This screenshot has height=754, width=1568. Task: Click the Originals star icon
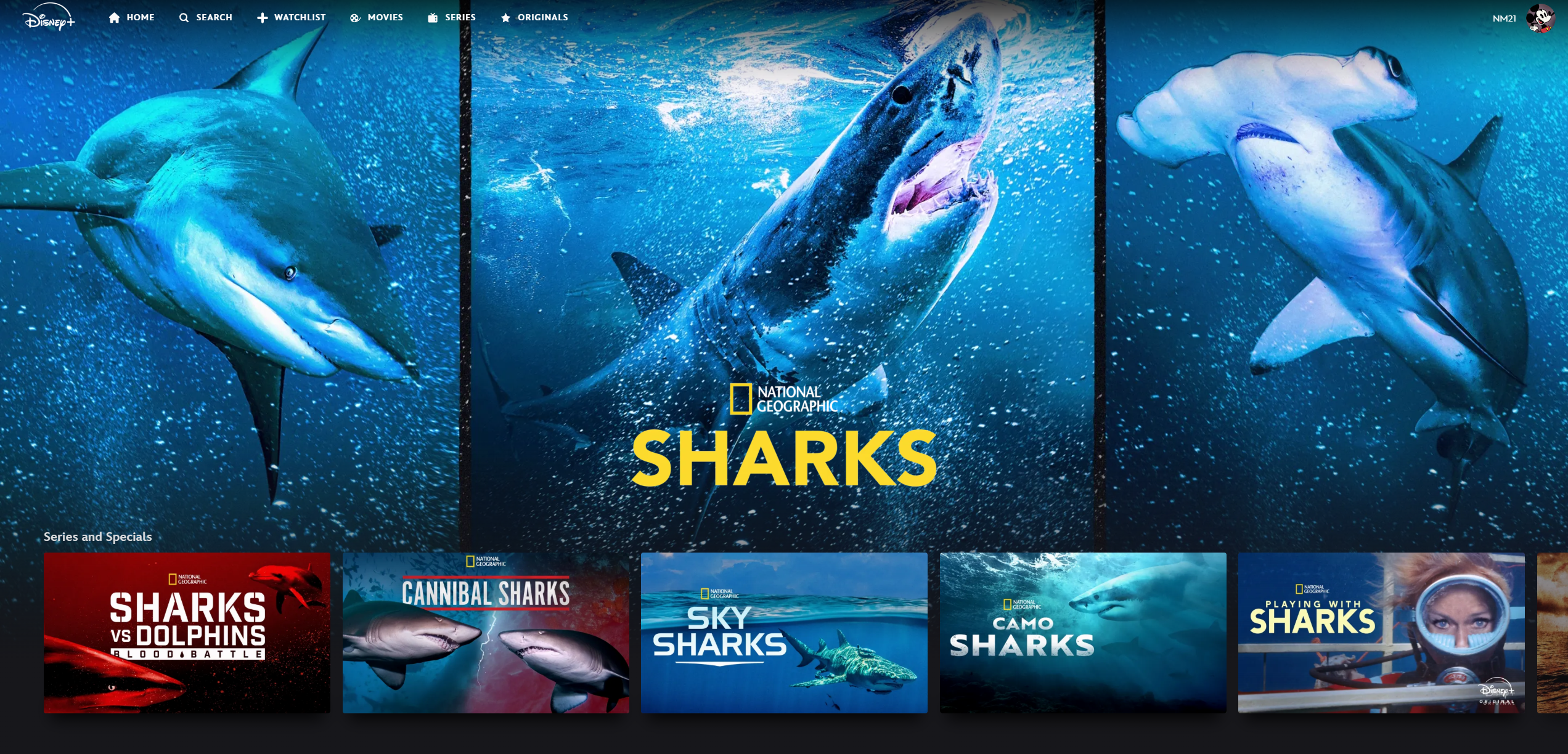point(505,18)
